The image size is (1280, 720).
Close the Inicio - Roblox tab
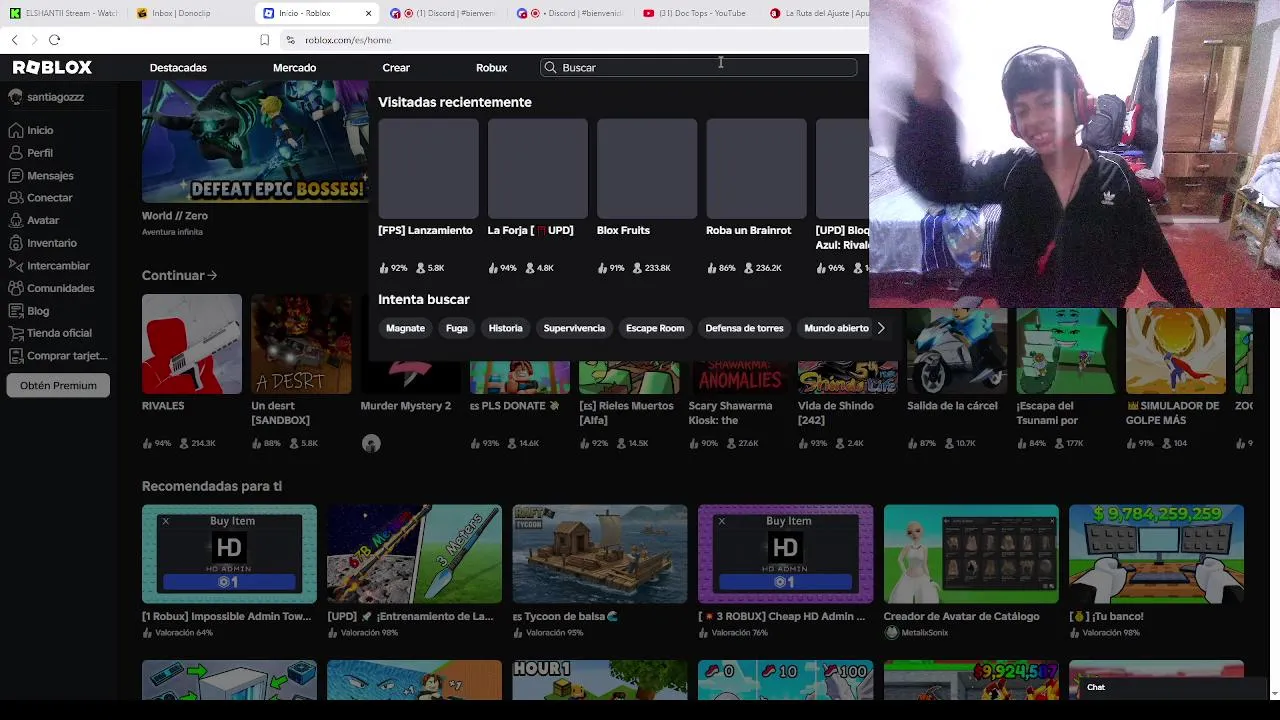click(x=368, y=13)
